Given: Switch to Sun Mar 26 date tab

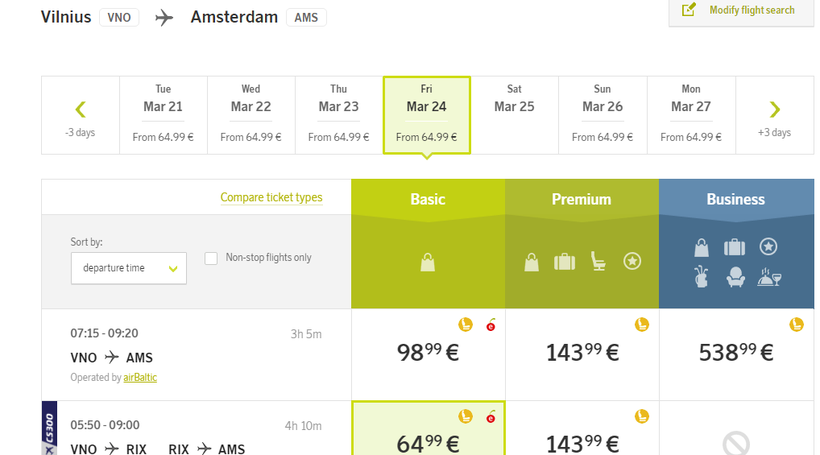Looking at the screenshot, I should pyautogui.click(x=602, y=115).
